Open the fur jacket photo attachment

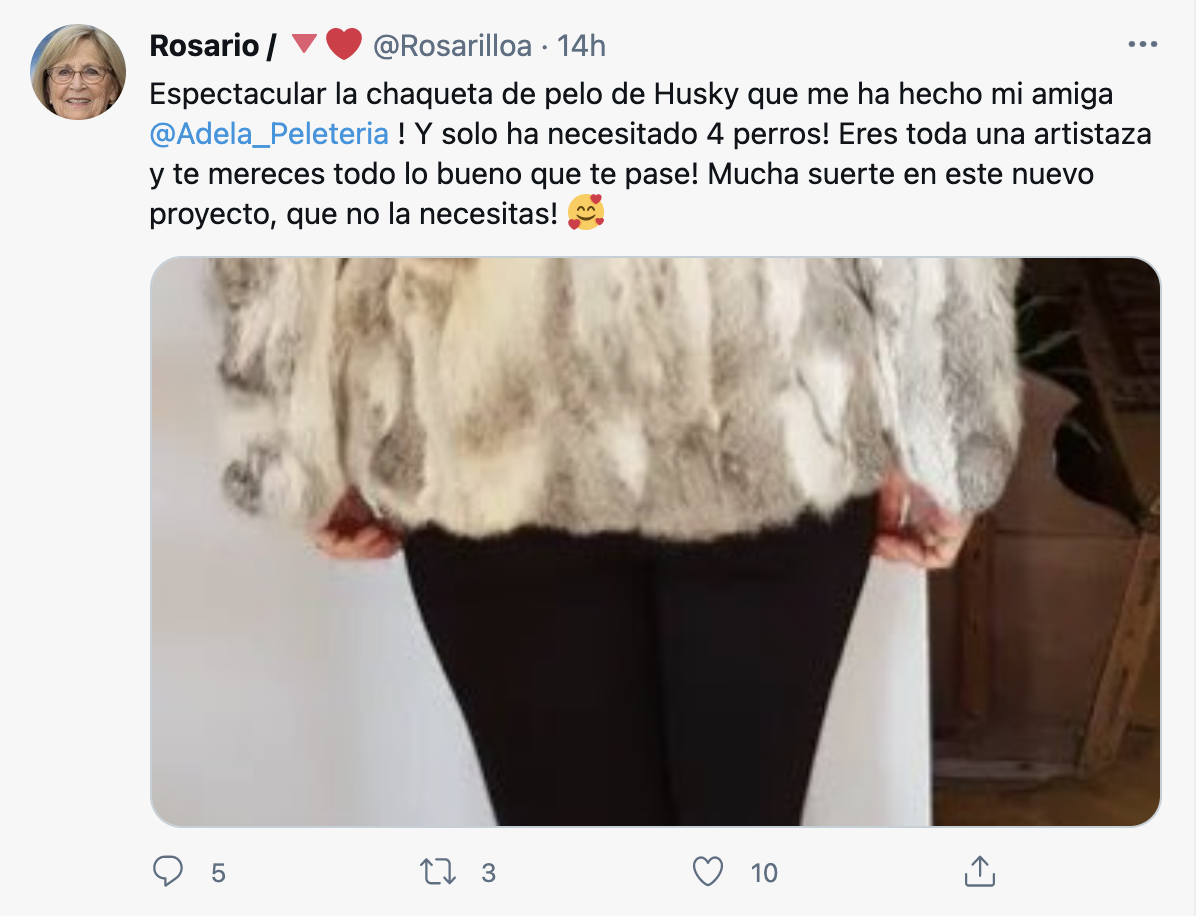coord(656,542)
